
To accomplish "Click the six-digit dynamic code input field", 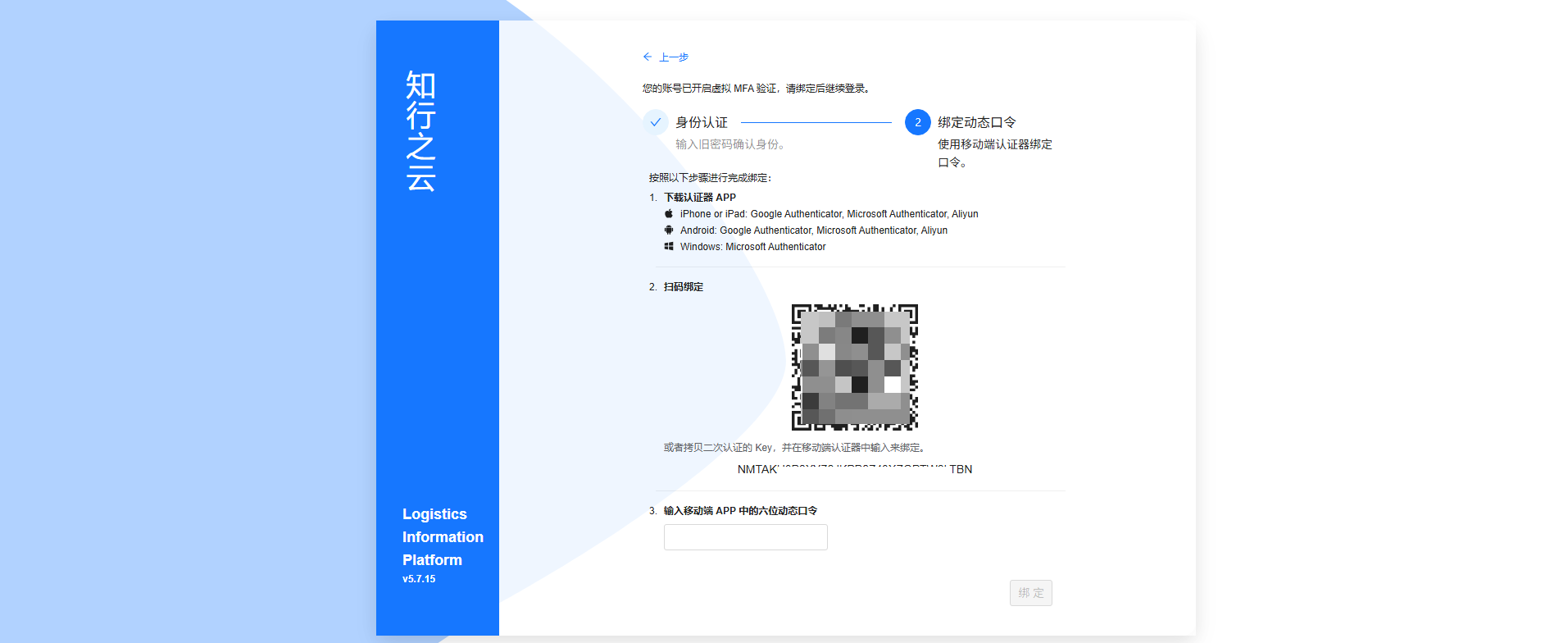I will pos(745,537).
